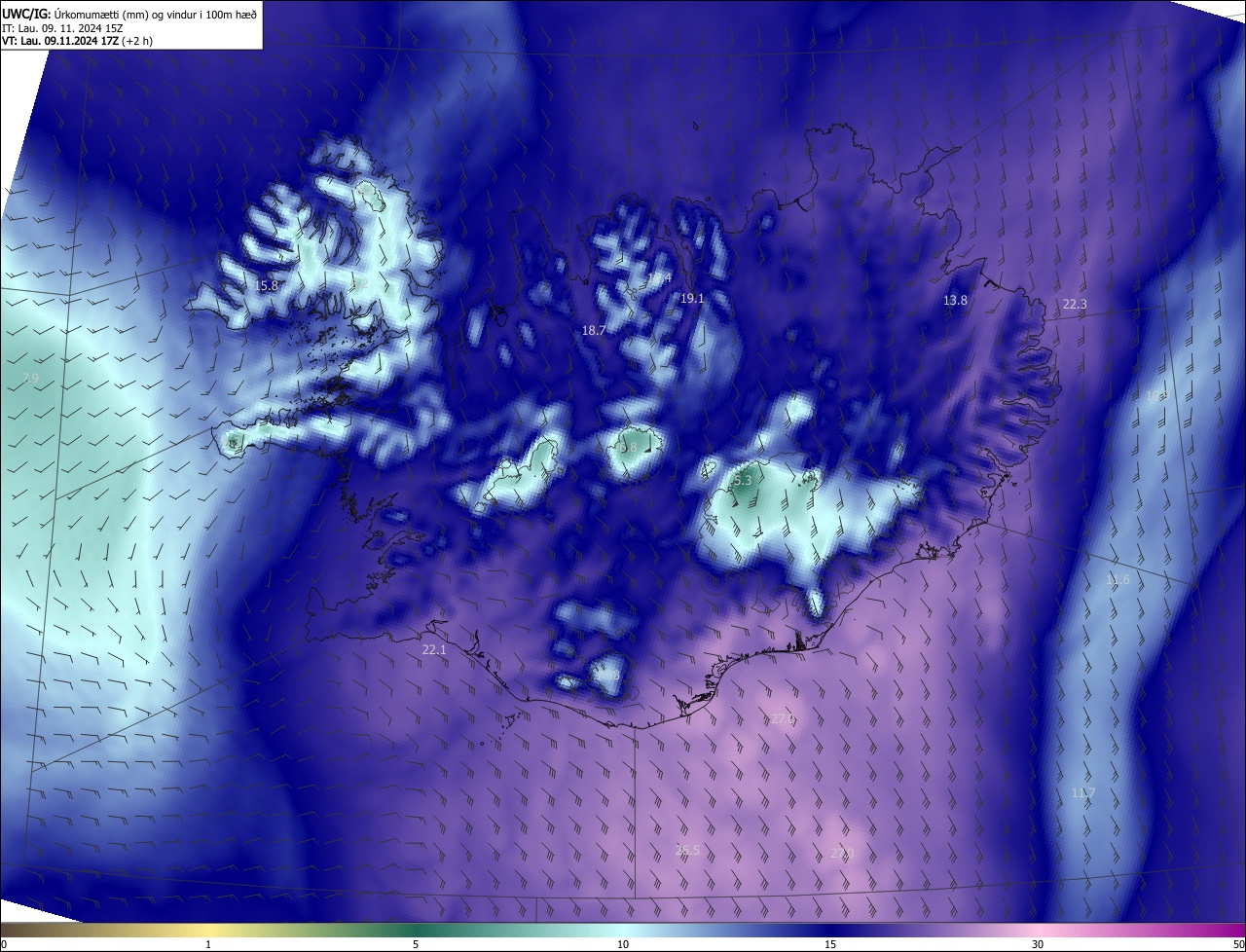
Task: Click the 27.0 value just off the south coast
Action: (783, 719)
